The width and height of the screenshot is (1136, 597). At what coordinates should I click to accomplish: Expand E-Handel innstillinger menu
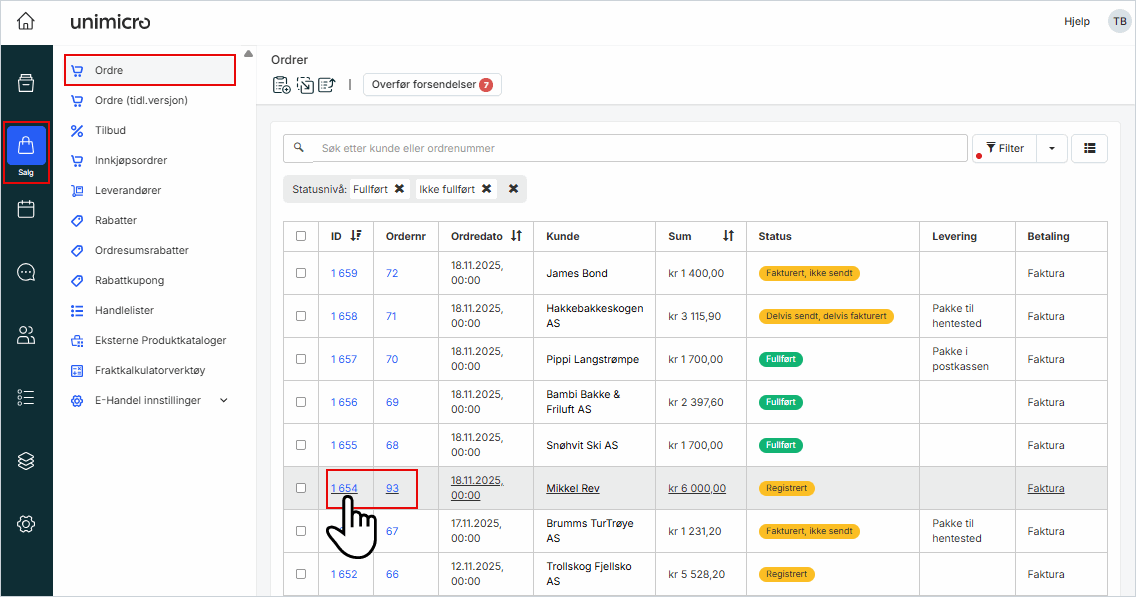223,401
